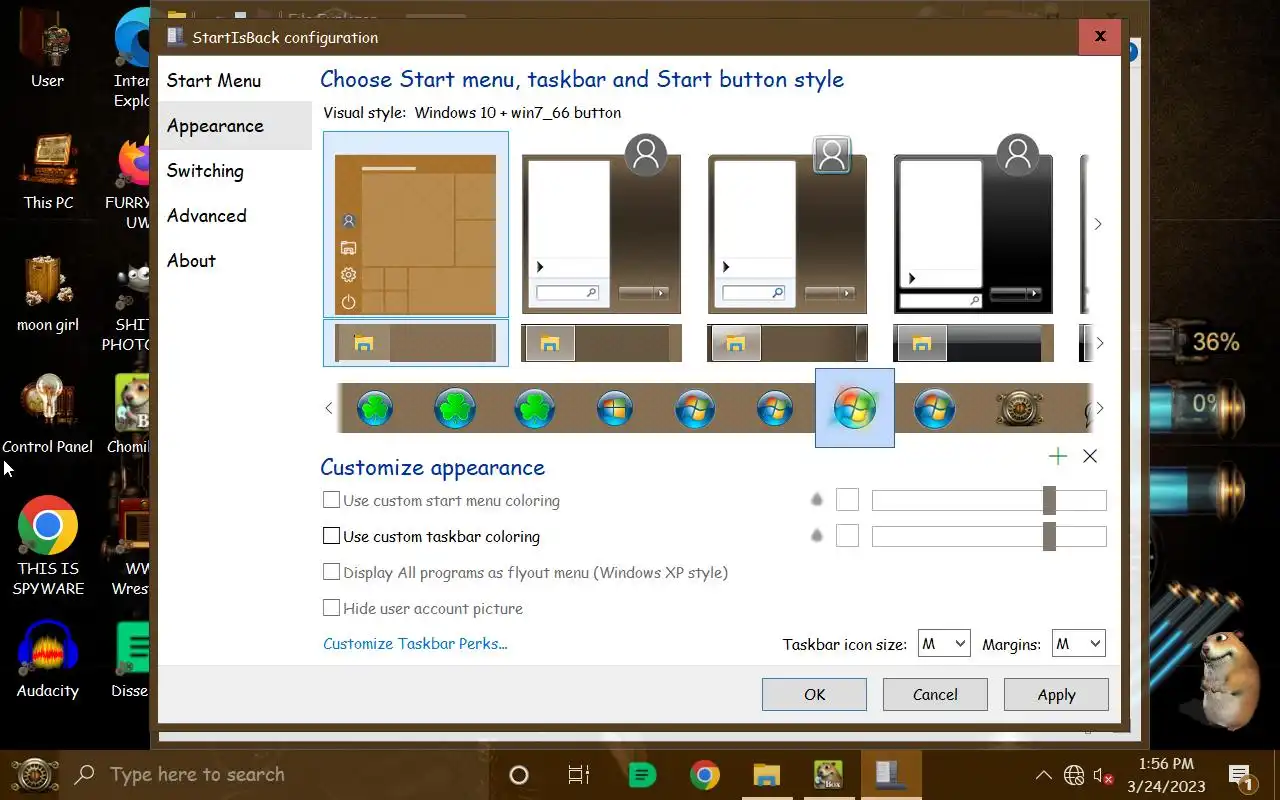Screen dimensions: 1280x800
Task: Go to the Start Menu settings page
Action: pos(235,81)
